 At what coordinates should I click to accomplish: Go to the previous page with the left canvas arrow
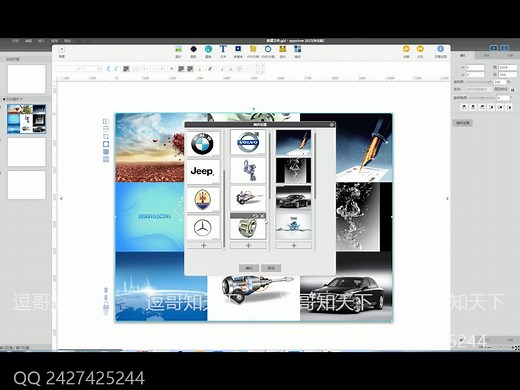[61, 199]
